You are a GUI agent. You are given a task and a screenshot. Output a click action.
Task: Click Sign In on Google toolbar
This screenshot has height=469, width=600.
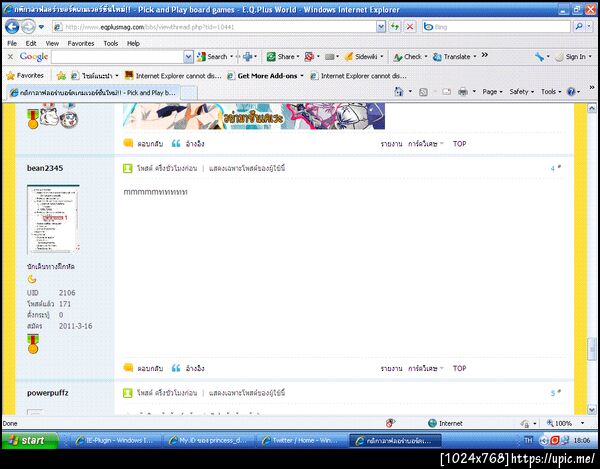571,57
